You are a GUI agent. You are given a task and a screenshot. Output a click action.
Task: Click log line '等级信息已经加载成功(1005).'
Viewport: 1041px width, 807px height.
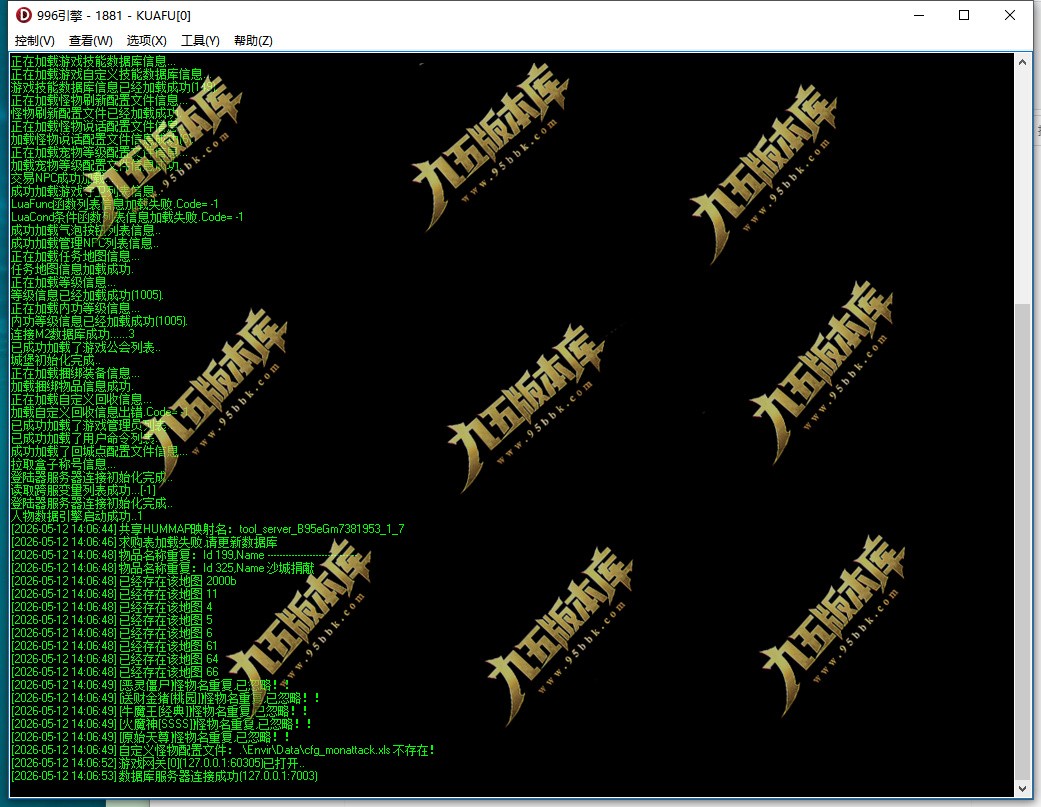[87, 295]
